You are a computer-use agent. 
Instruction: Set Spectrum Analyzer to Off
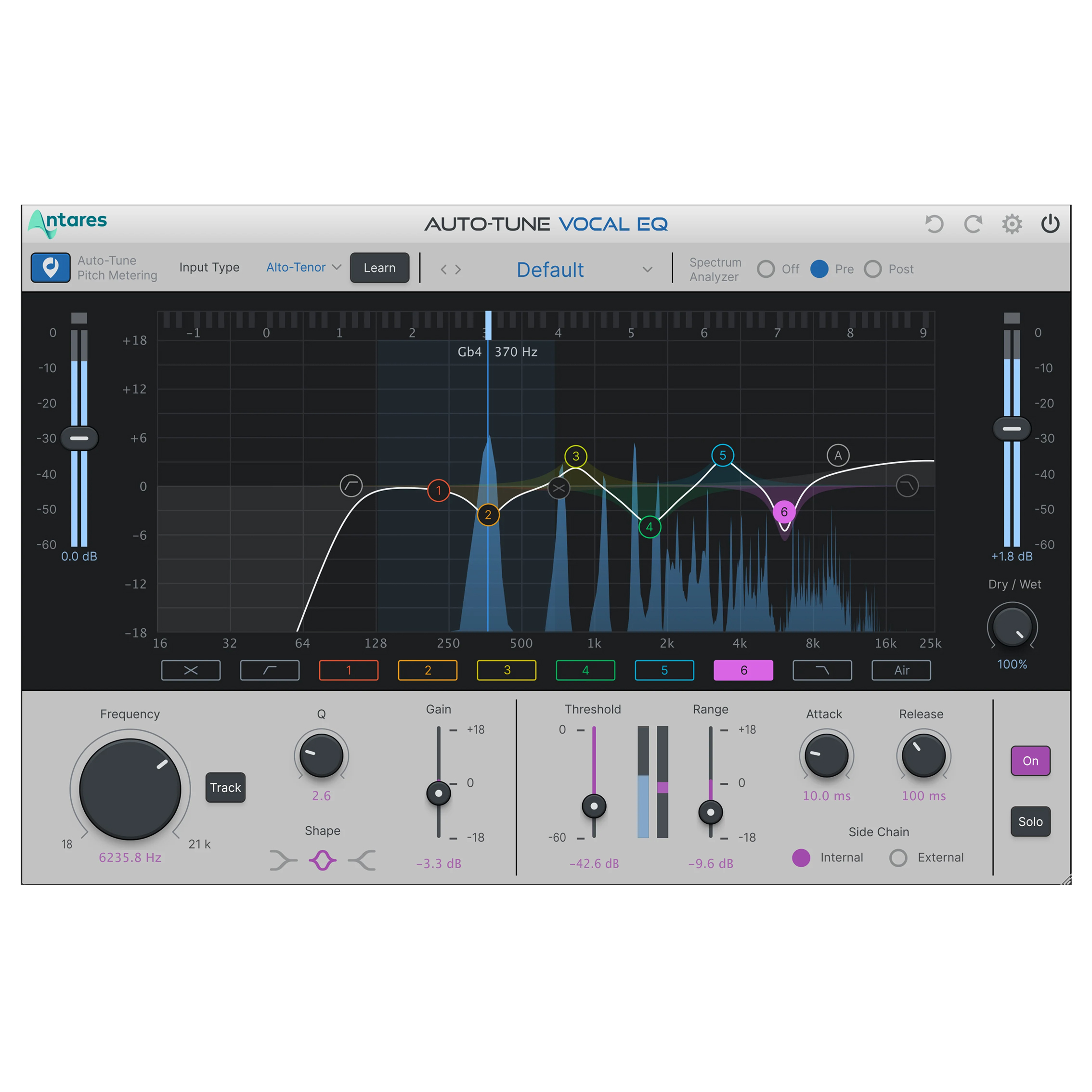[x=766, y=269]
